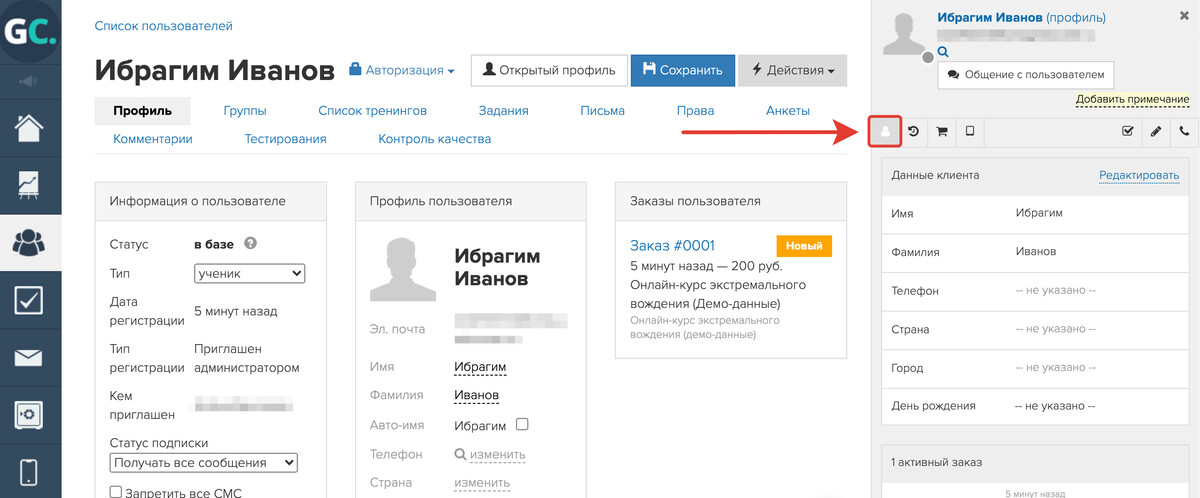Screen dimensions: 1200x498
Task: Click the history clock icon in side panel
Action: [x=913, y=131]
